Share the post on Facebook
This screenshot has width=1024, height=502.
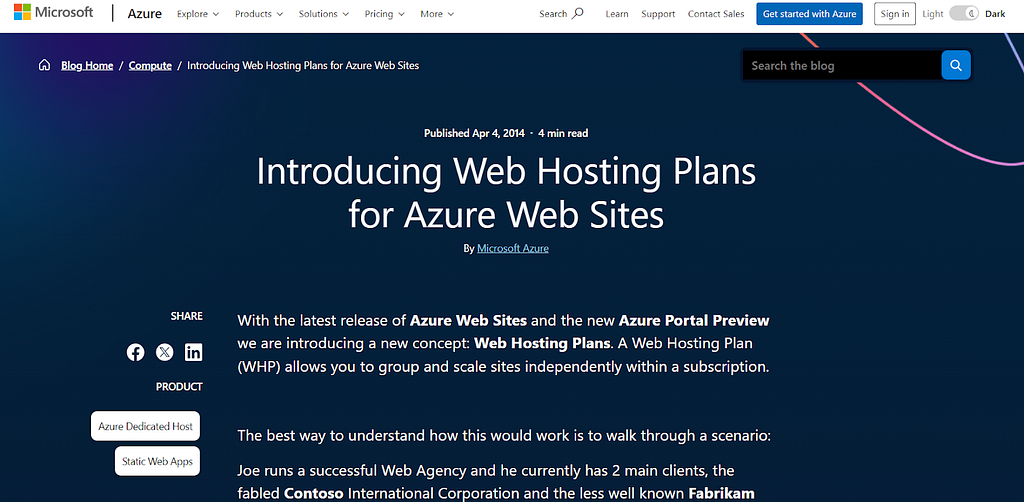[x=135, y=353]
